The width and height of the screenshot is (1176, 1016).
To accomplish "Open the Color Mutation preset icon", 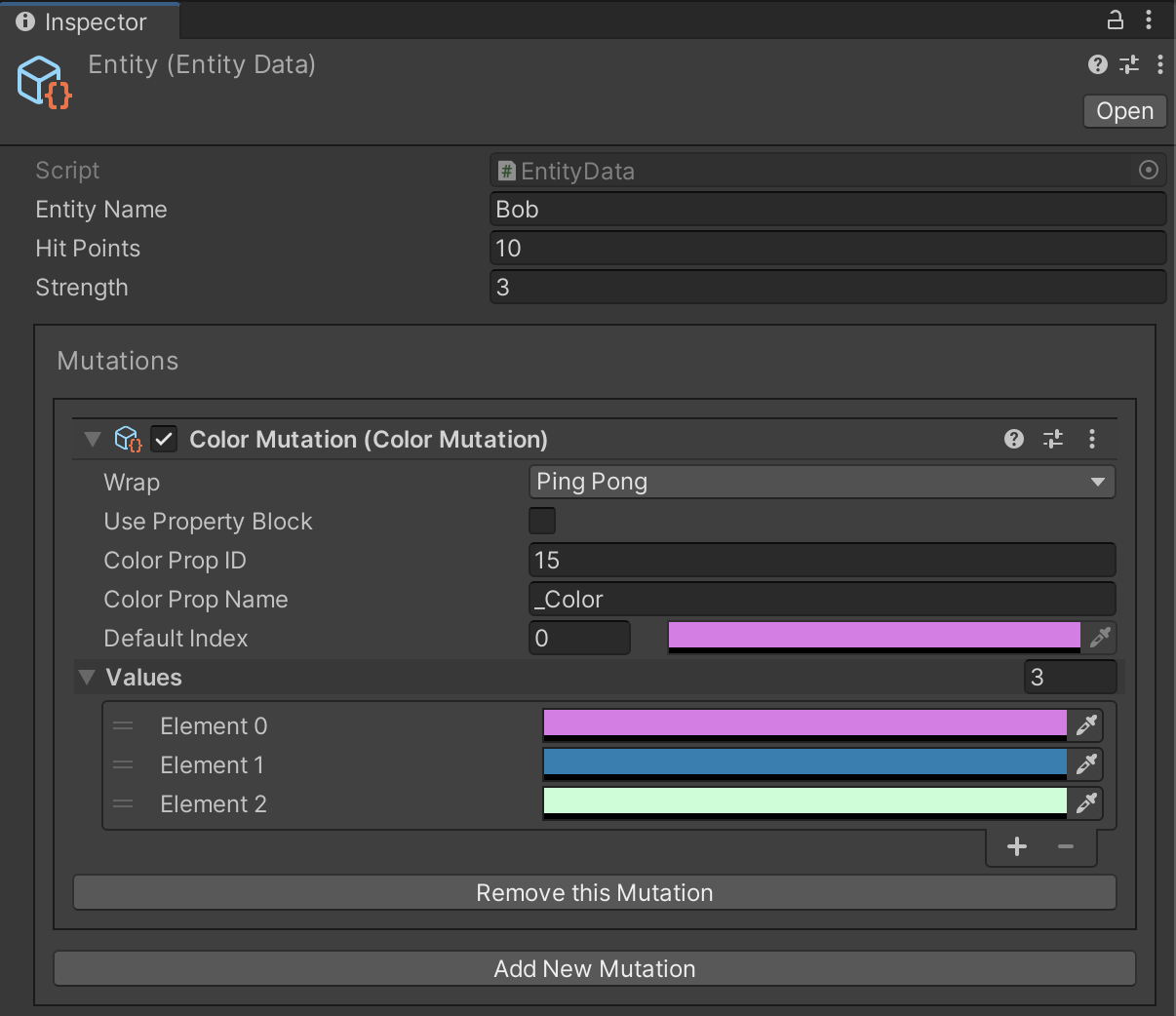I will 1053,439.
